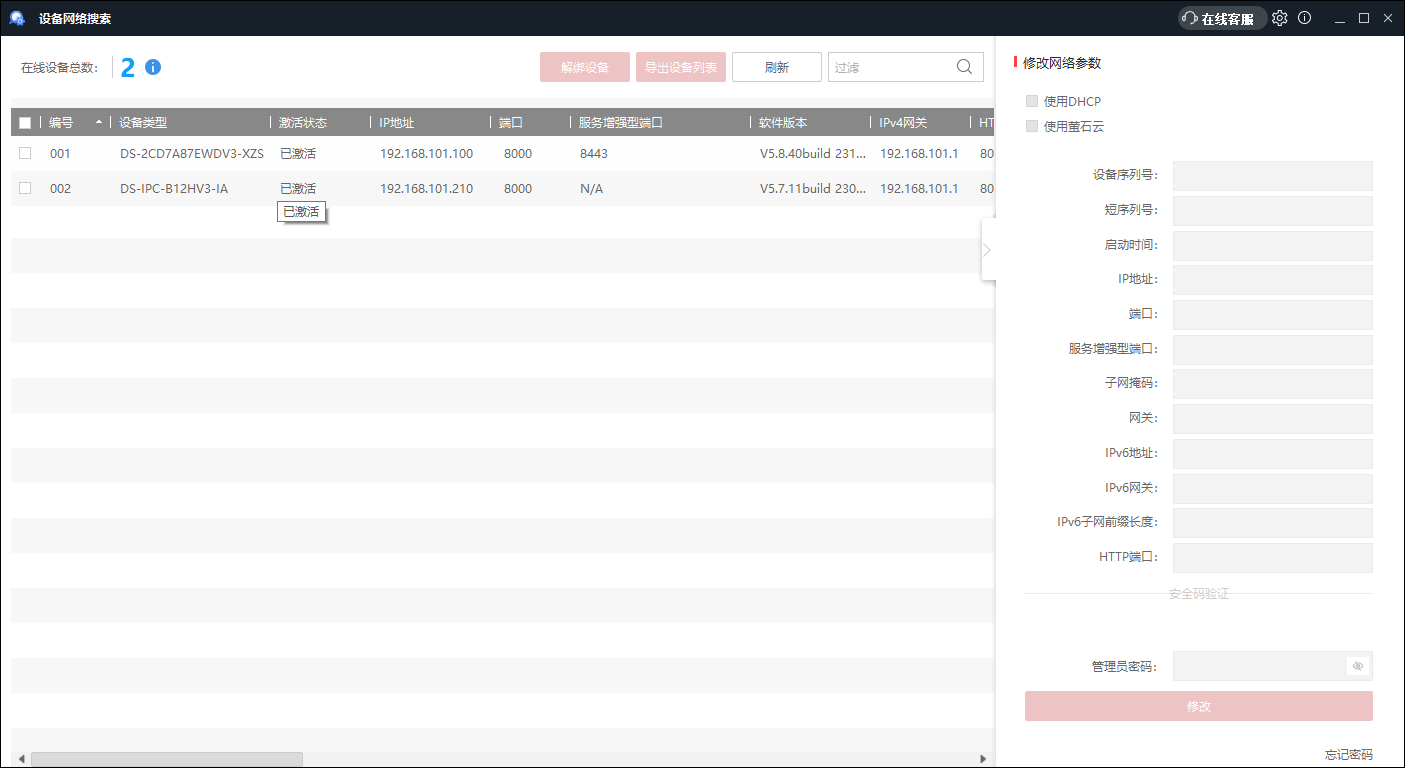The height and width of the screenshot is (768, 1405).
Task: Select checkbox for device 001
Action: point(25,153)
